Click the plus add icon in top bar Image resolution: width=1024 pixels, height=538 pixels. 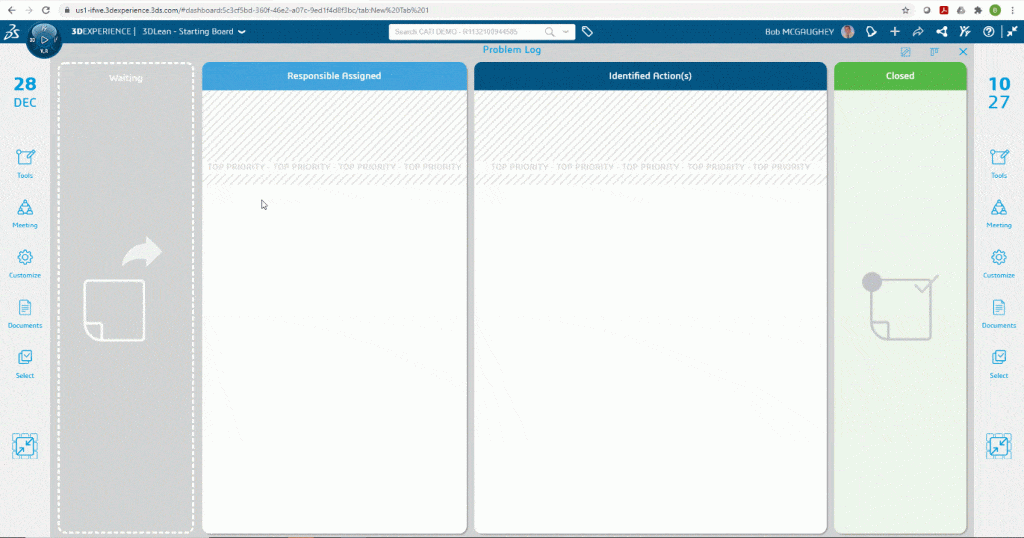tap(895, 32)
